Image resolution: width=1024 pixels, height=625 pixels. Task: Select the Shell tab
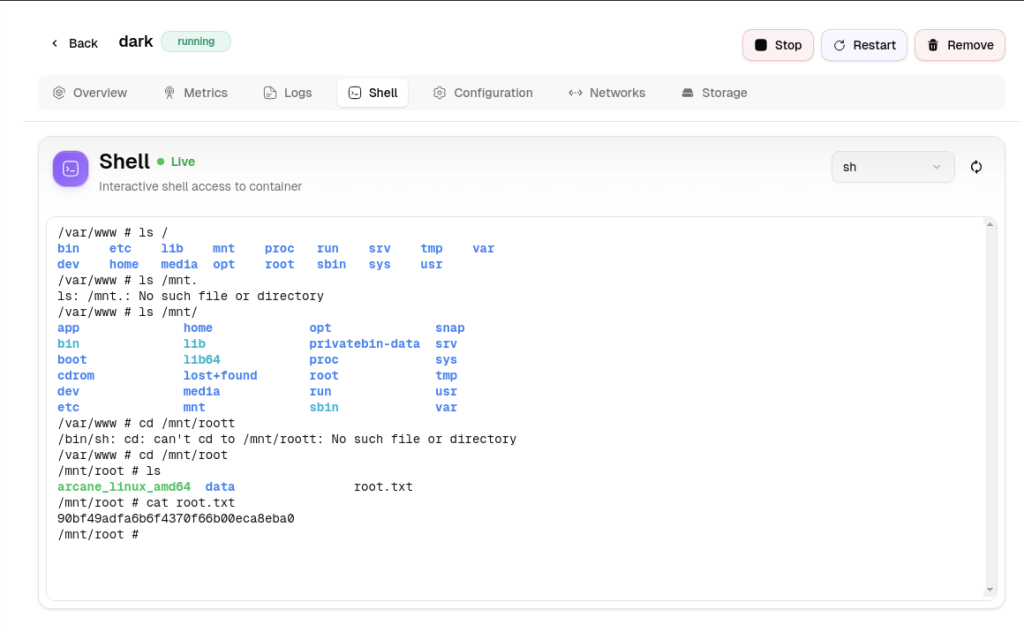373,93
